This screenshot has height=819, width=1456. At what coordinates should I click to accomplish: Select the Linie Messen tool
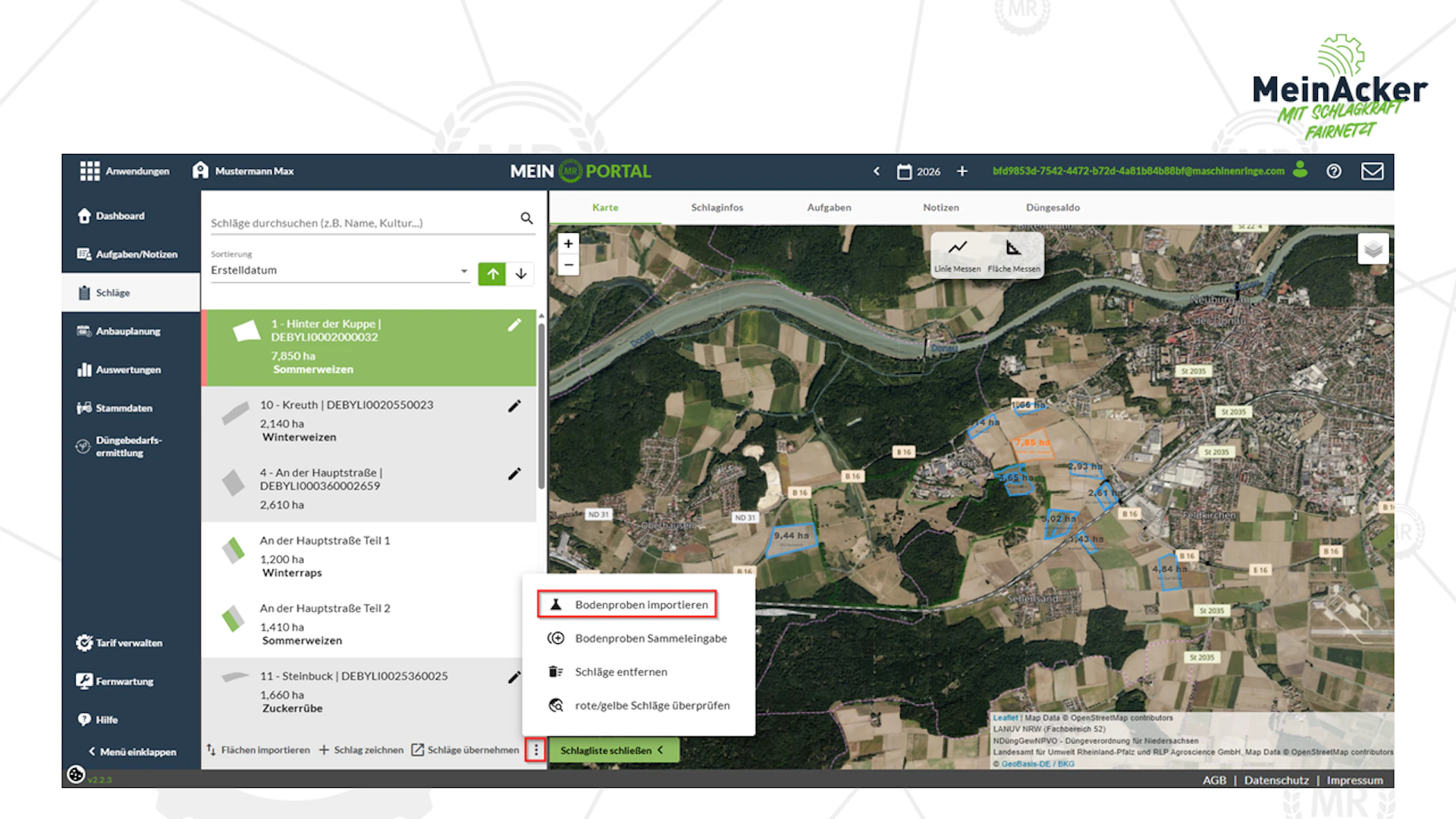(x=957, y=256)
